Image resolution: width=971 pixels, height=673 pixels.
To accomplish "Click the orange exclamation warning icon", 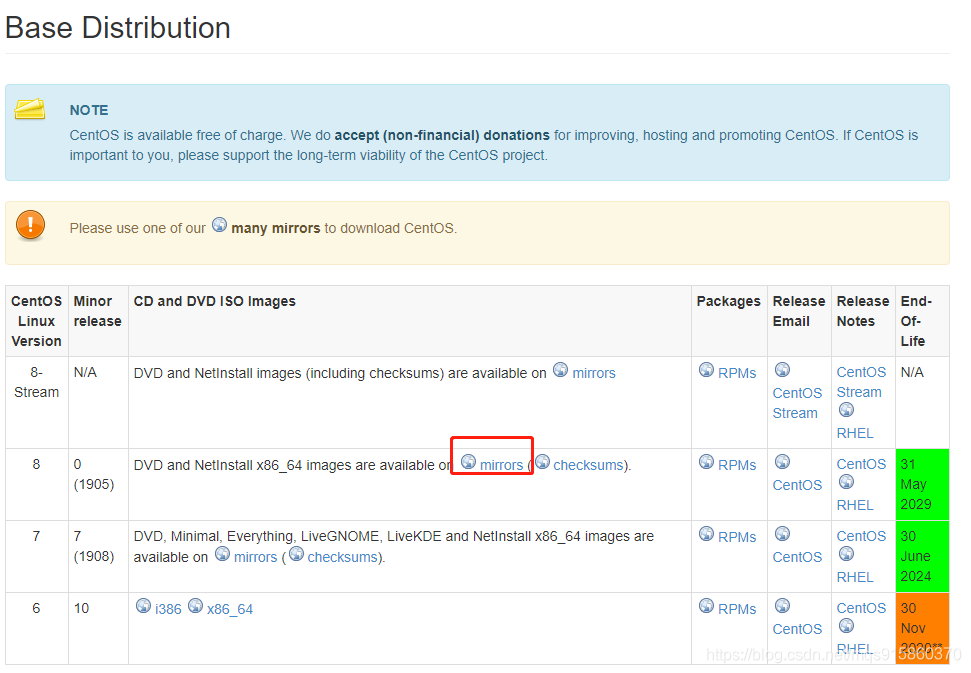I will point(30,225).
